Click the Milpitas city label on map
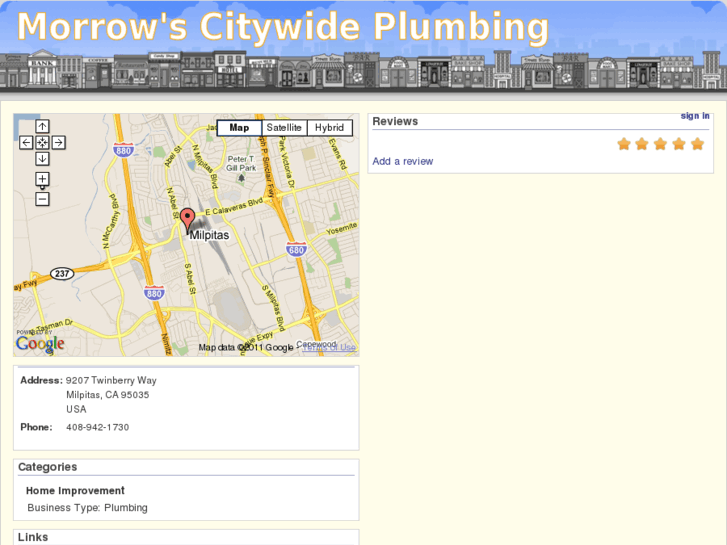The width and height of the screenshot is (727, 545). (209, 235)
